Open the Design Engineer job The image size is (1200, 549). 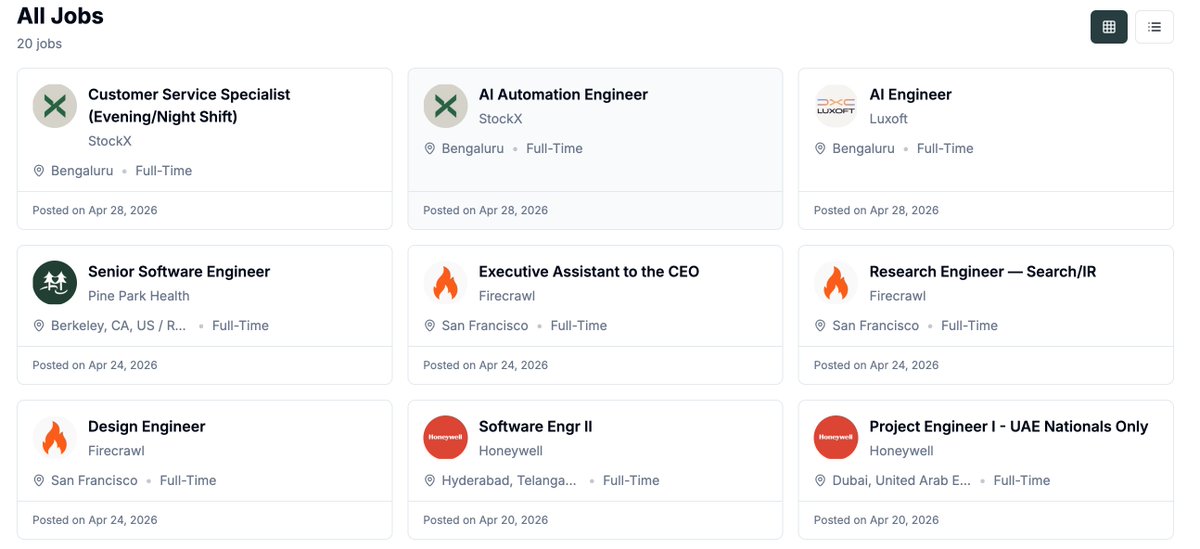[147, 427]
